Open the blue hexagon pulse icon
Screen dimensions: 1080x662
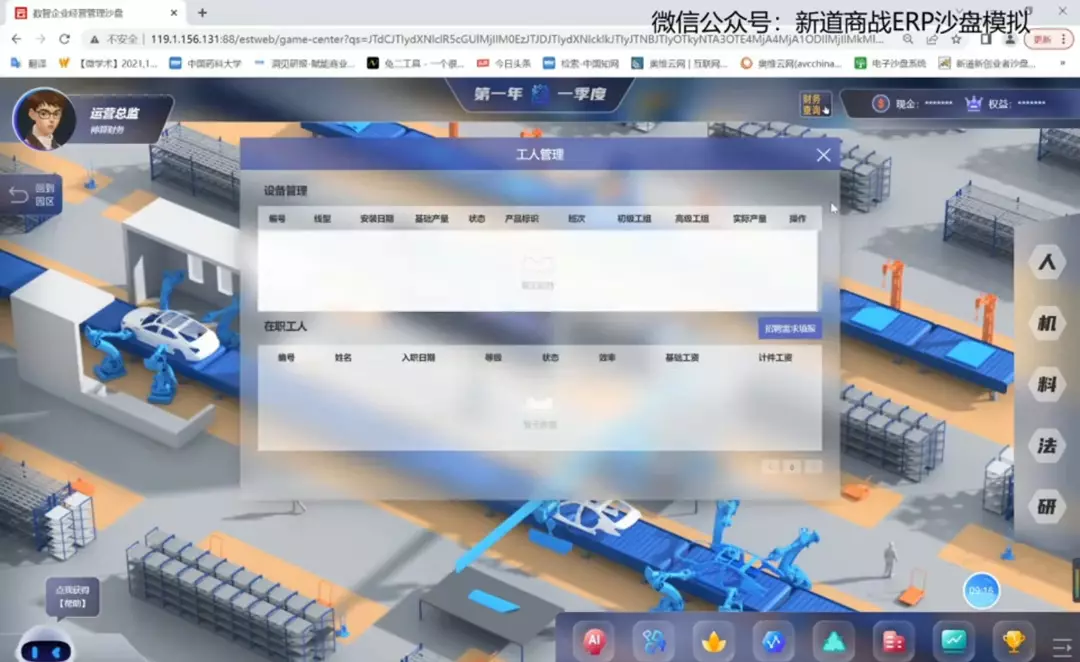pyautogui.click(x=773, y=641)
